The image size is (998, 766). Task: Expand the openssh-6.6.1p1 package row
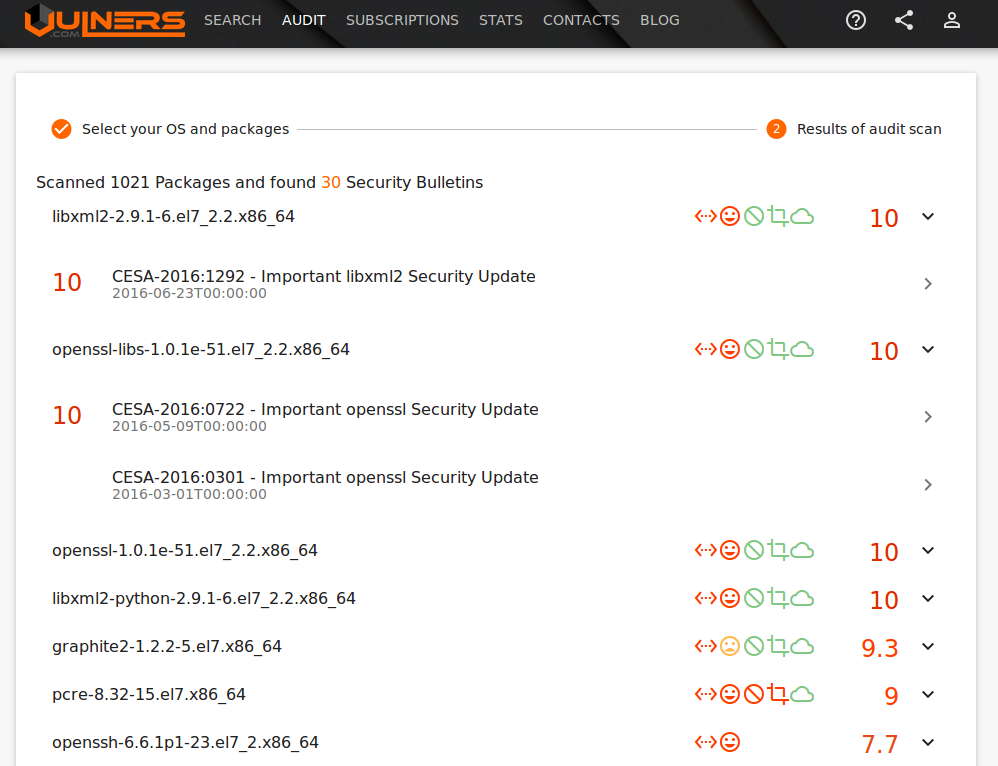click(x=928, y=744)
